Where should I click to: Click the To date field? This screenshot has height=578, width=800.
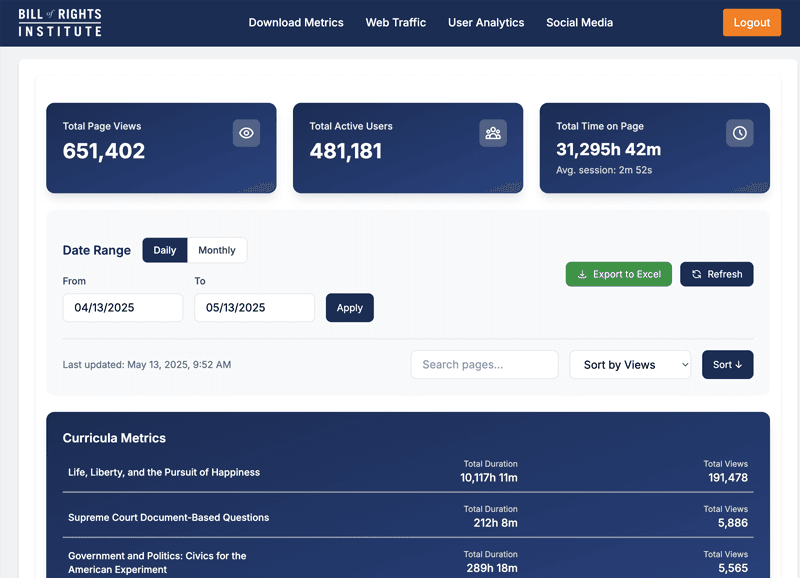pyautogui.click(x=254, y=308)
